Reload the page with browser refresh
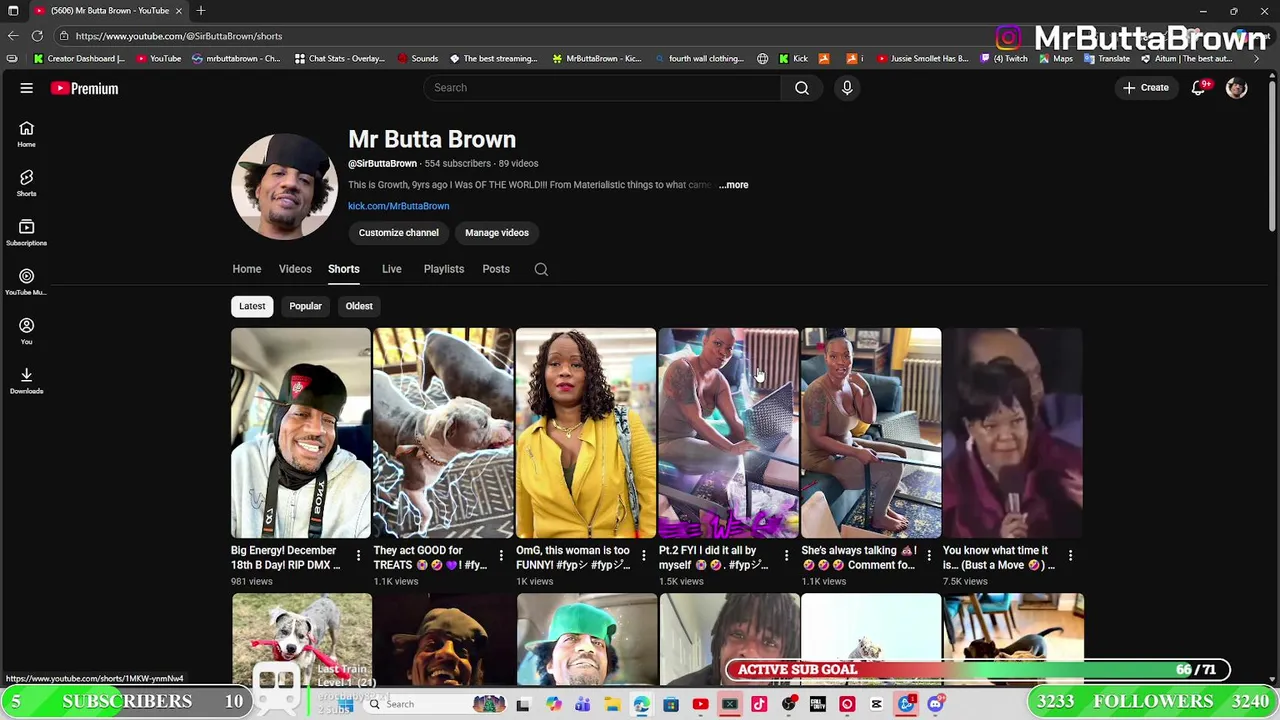Image resolution: width=1280 pixels, height=720 pixels. point(37,36)
